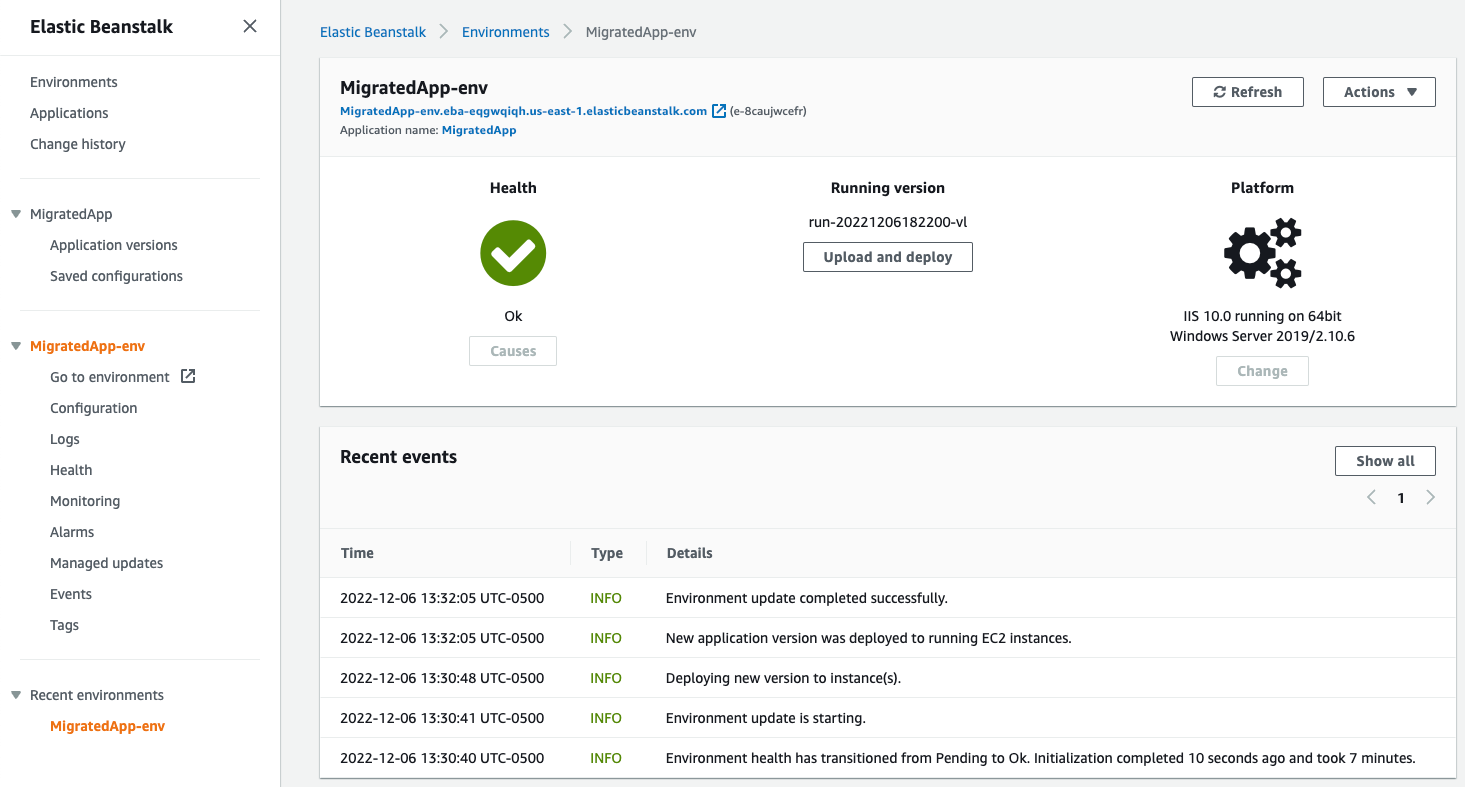This screenshot has height=787, width=1465.
Task: Click 'New application version was deployed' event text
Action: point(869,638)
